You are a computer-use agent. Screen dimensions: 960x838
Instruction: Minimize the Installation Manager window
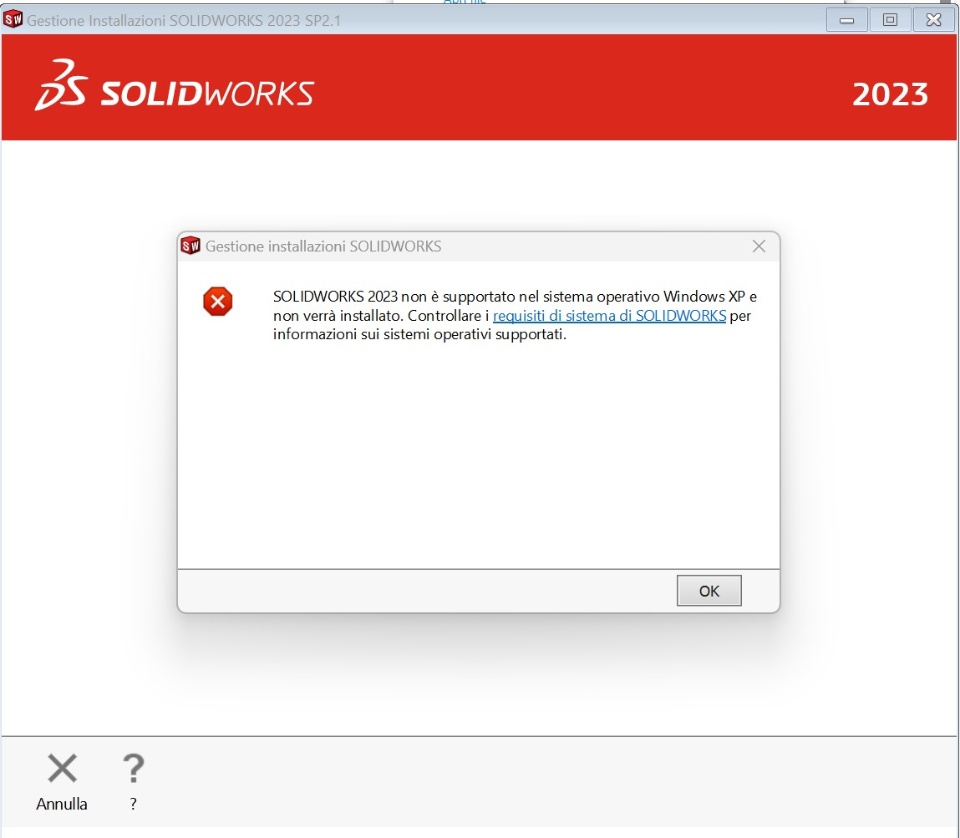(x=846, y=20)
